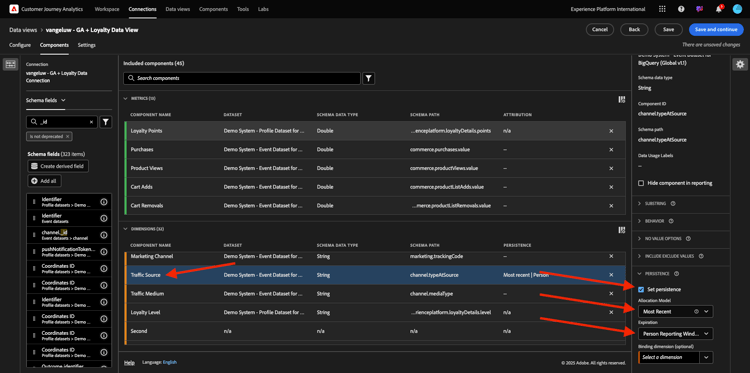The image size is (750, 373).
Task: Remove the Is not deprecated filter tag
Action: click(x=67, y=136)
